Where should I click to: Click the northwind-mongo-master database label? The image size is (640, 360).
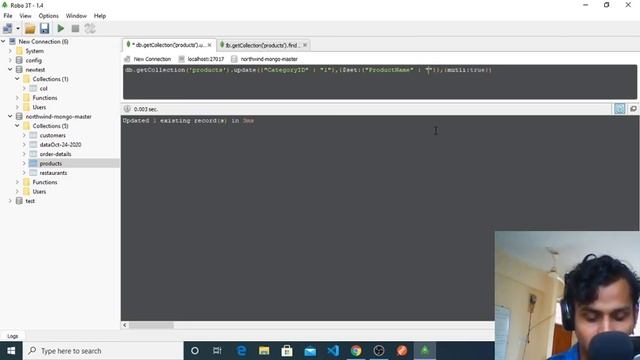click(269, 59)
